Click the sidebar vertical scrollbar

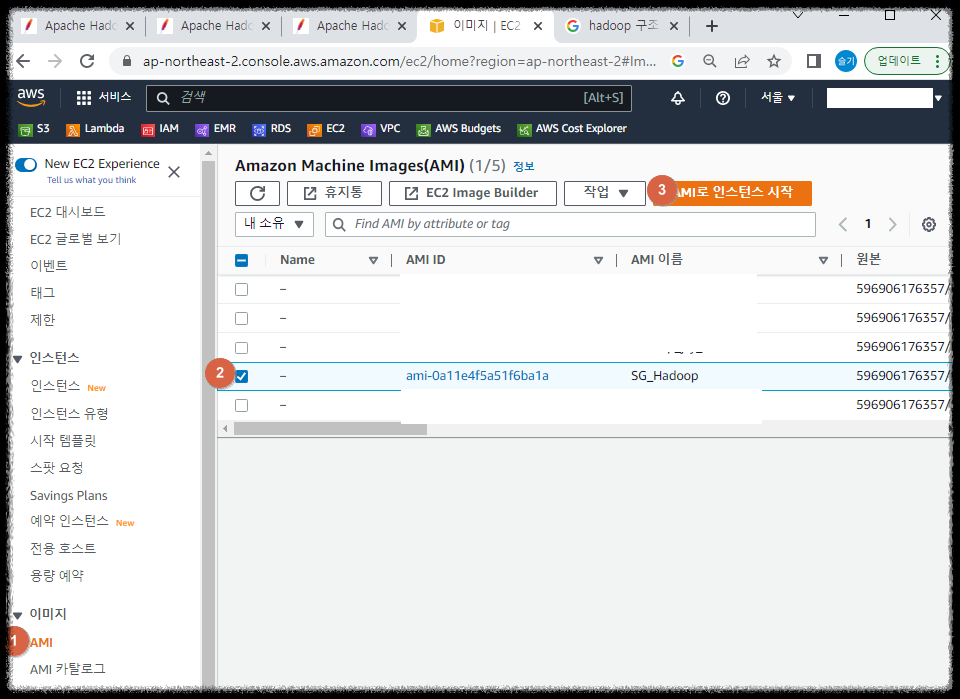tap(208, 422)
